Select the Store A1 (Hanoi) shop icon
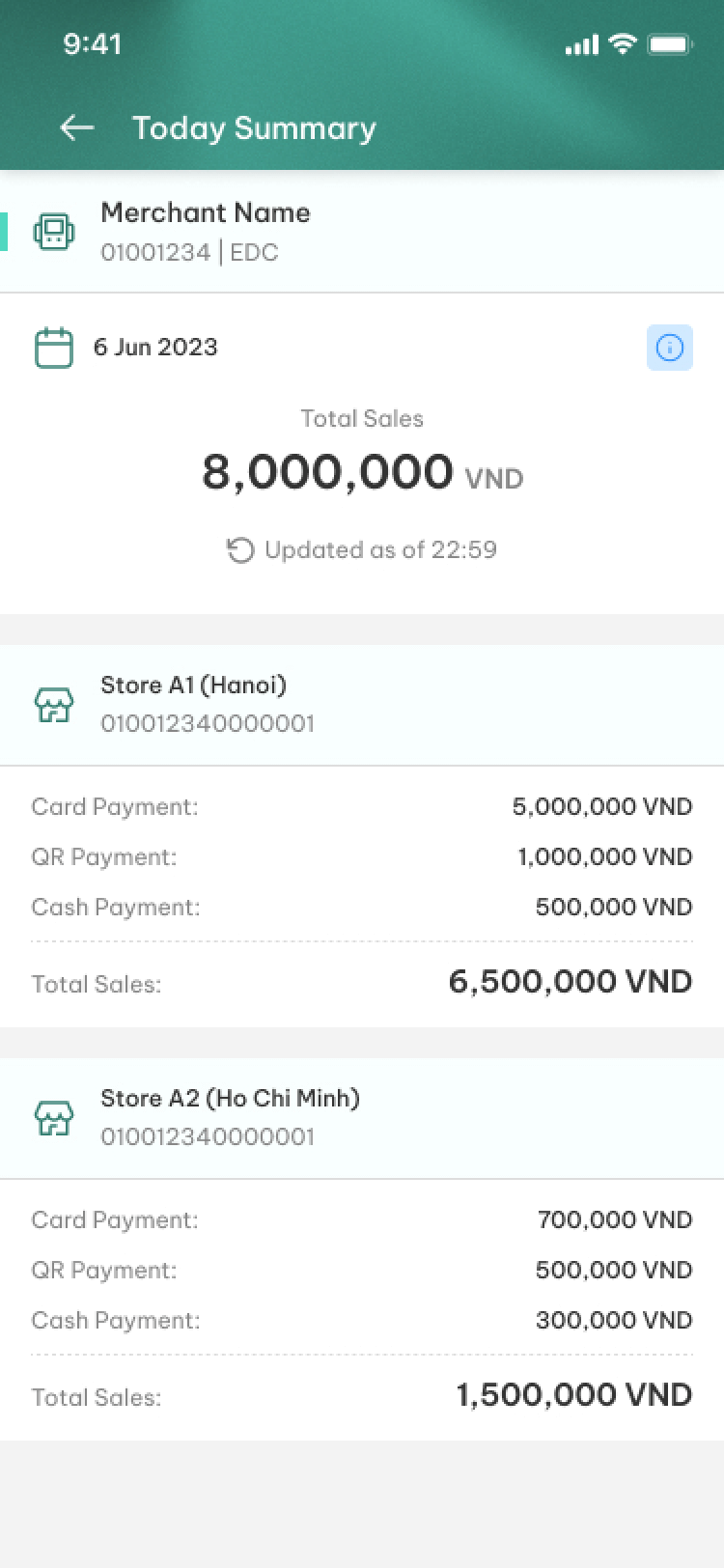This screenshot has width=724, height=1568. pyautogui.click(x=53, y=705)
